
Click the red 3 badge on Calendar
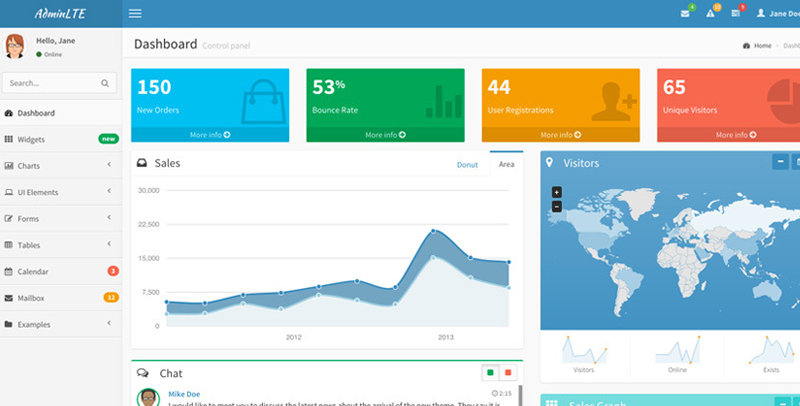click(x=113, y=271)
